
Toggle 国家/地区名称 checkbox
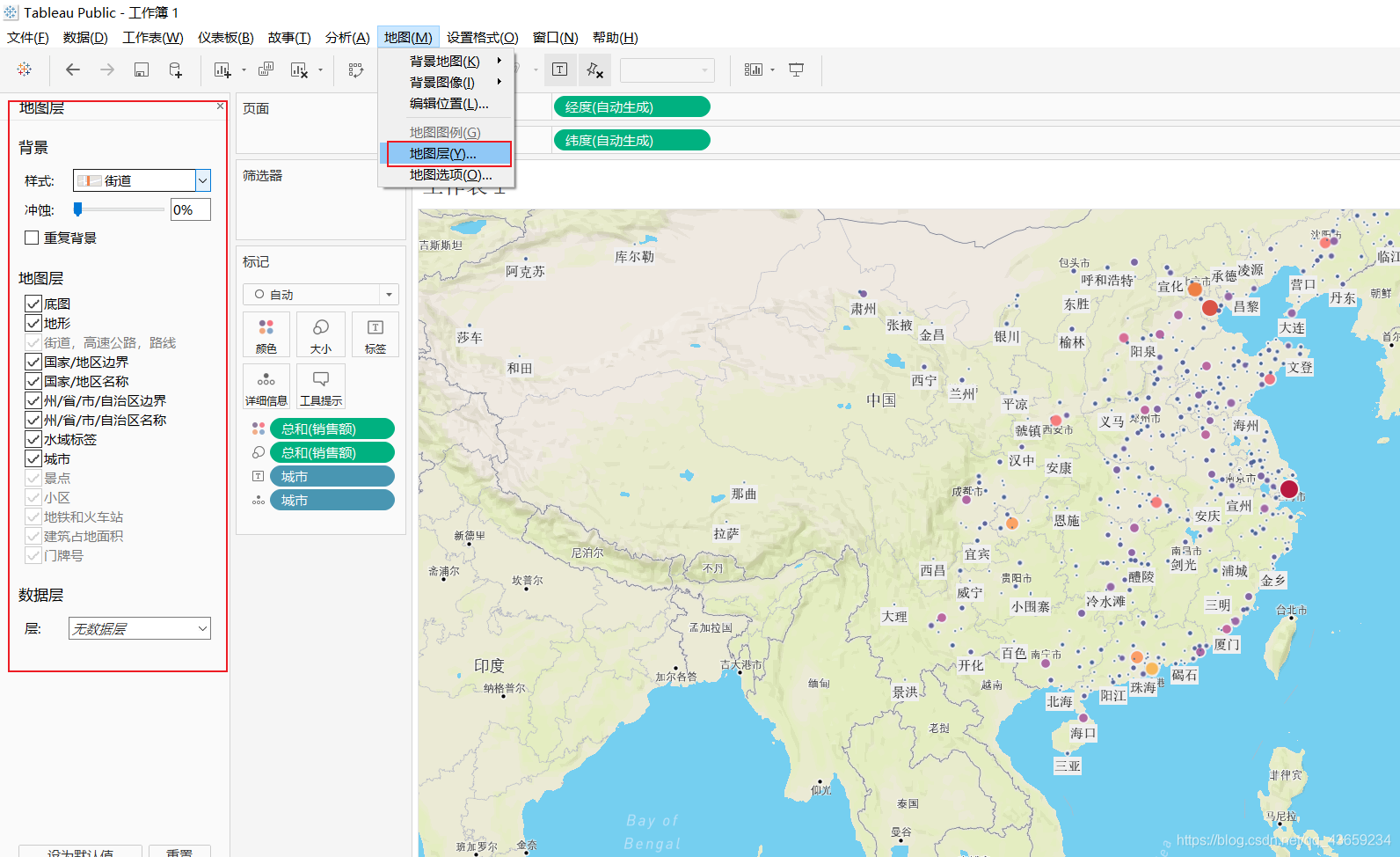[33, 381]
